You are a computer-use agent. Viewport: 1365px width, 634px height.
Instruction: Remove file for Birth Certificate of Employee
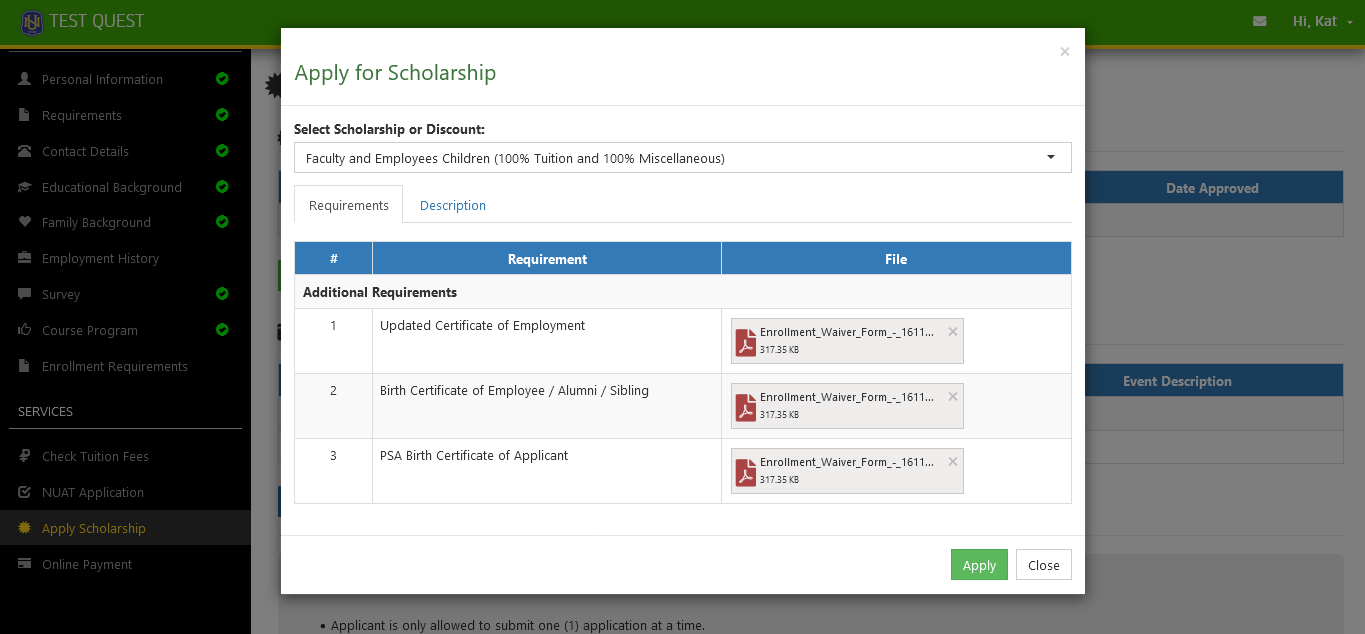point(953,396)
